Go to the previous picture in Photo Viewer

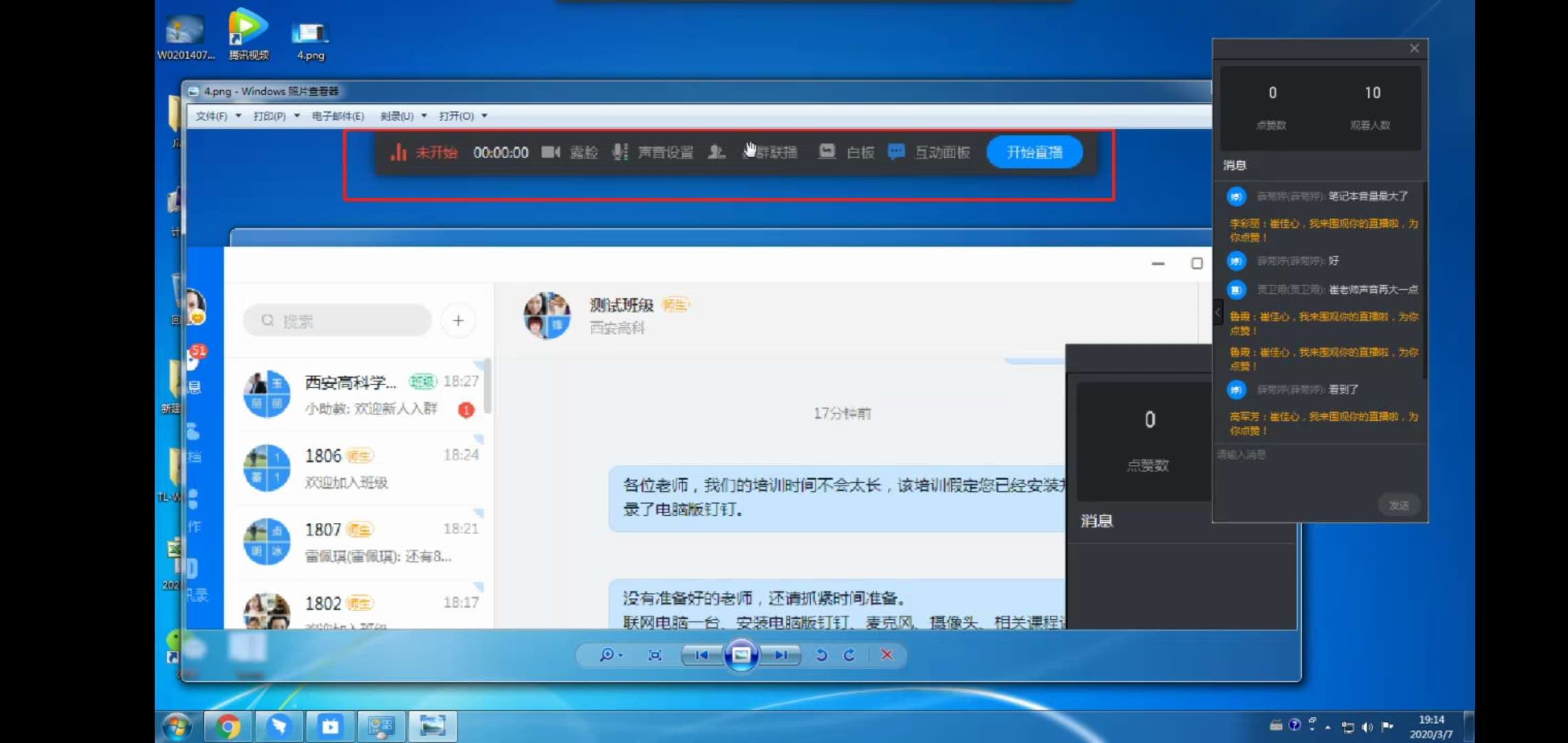tap(701, 655)
